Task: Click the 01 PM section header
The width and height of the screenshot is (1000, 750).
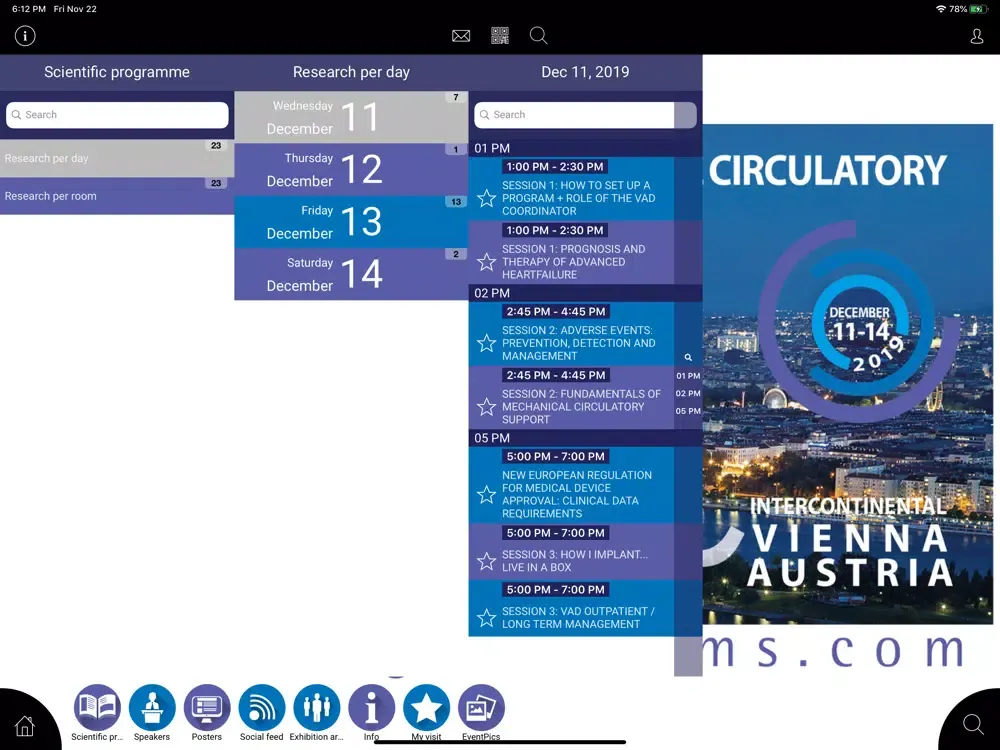Action: click(x=585, y=149)
